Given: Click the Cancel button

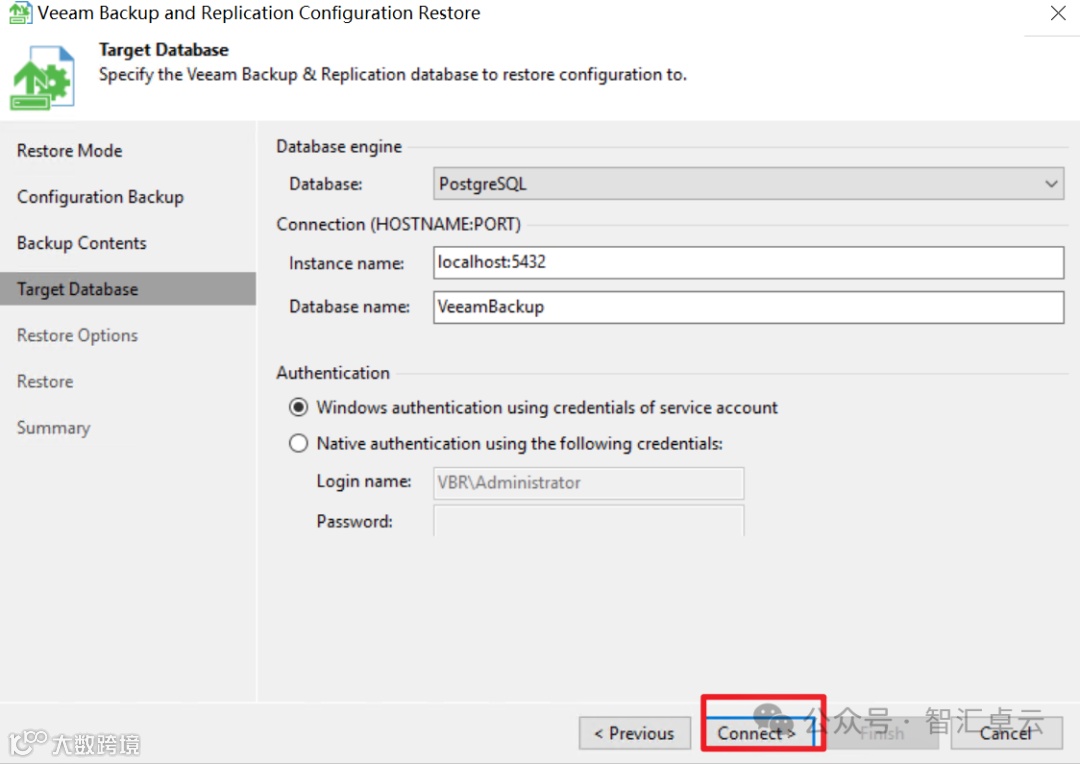Looking at the screenshot, I should pyautogui.click(x=1006, y=733).
